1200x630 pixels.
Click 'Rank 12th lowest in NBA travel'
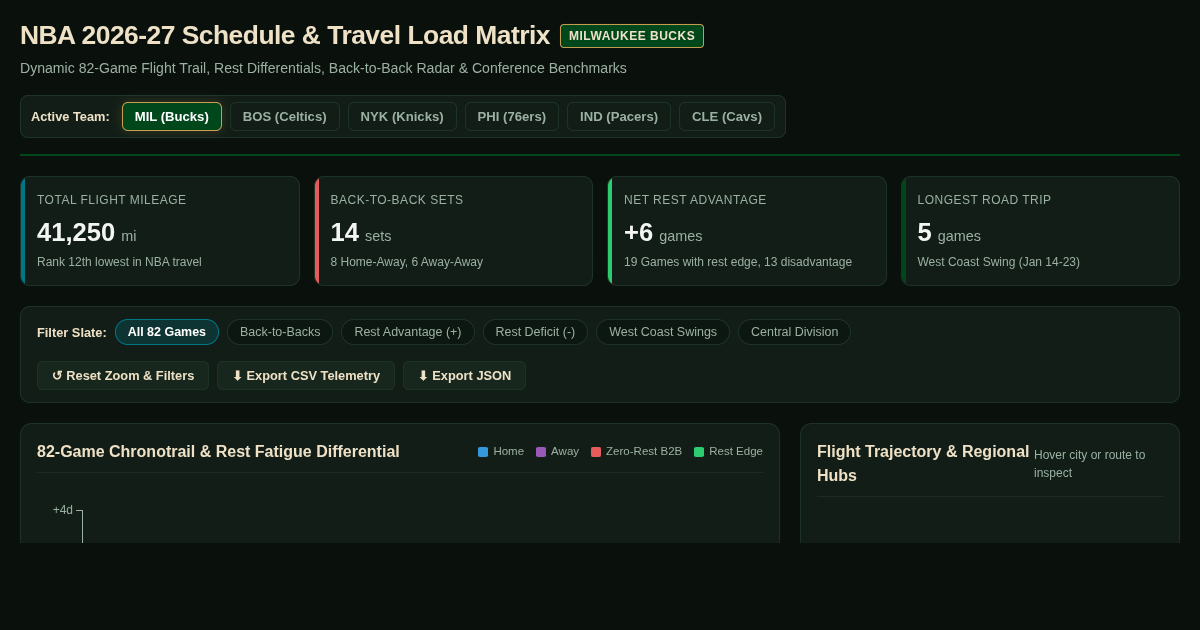(119, 262)
